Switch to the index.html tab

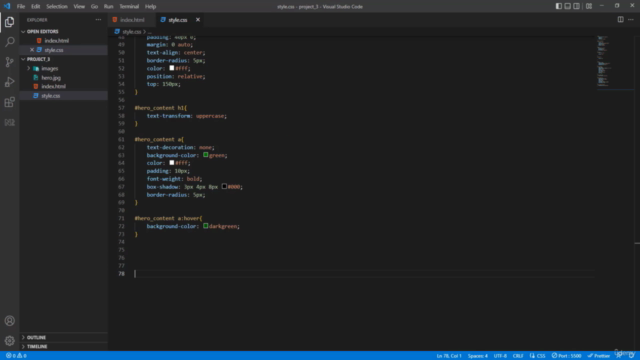132,20
